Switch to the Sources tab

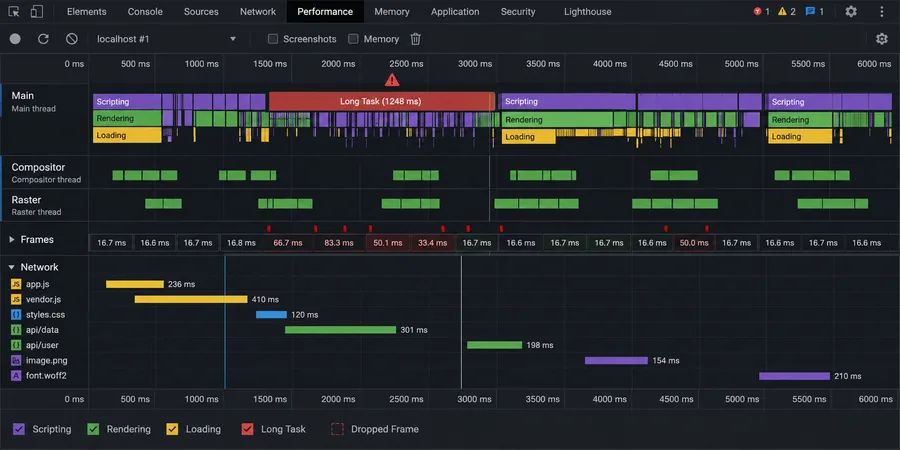coord(201,11)
